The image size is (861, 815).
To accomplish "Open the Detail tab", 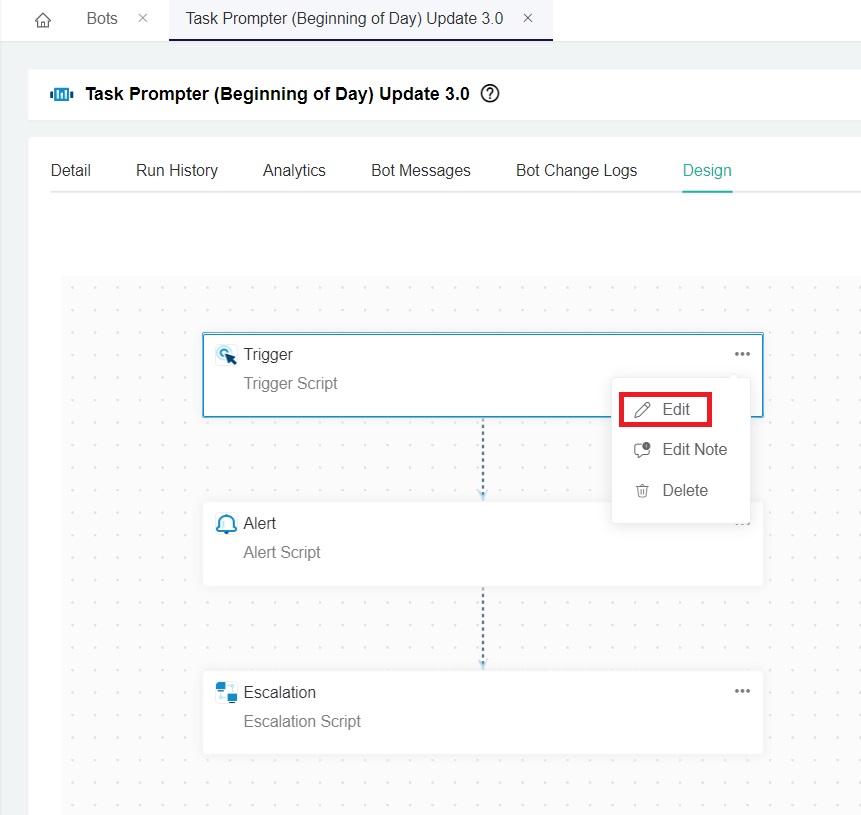I will coord(71,170).
